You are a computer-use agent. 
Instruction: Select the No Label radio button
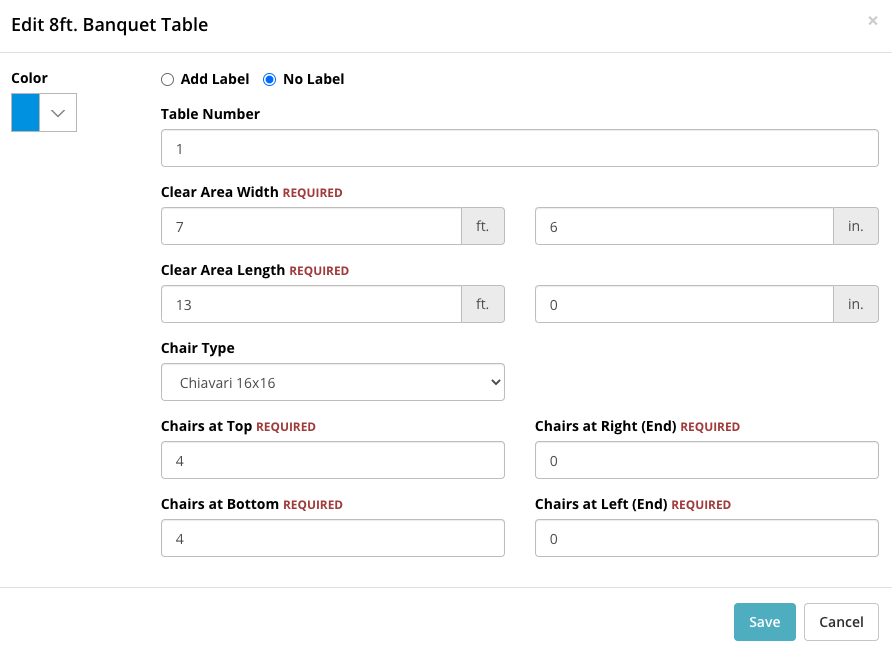(x=270, y=80)
